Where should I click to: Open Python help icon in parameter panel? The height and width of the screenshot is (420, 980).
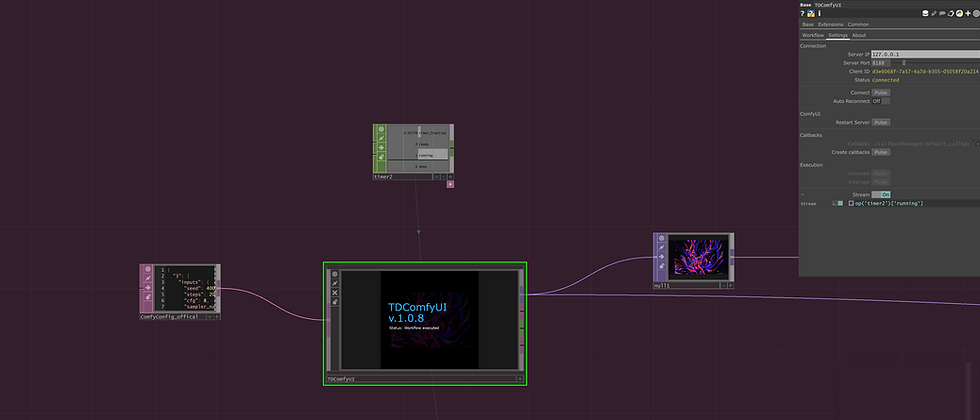tap(811, 13)
